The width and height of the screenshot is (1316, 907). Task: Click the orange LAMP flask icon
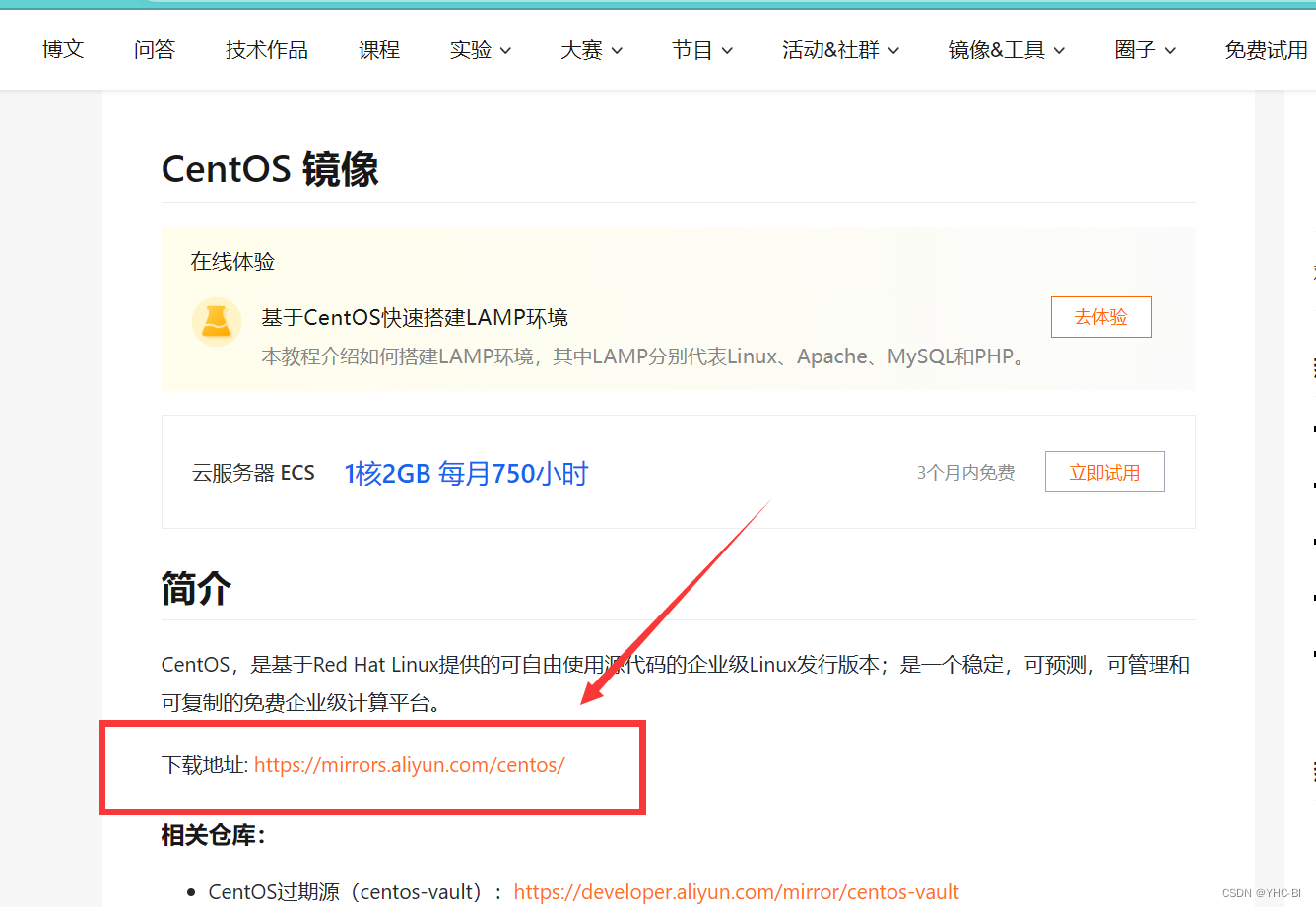[x=216, y=321]
